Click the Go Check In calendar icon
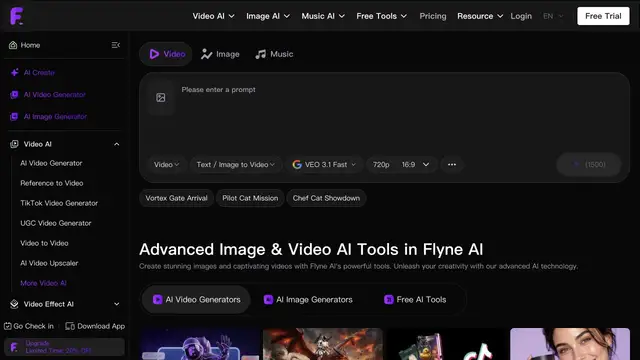 (x=8, y=326)
